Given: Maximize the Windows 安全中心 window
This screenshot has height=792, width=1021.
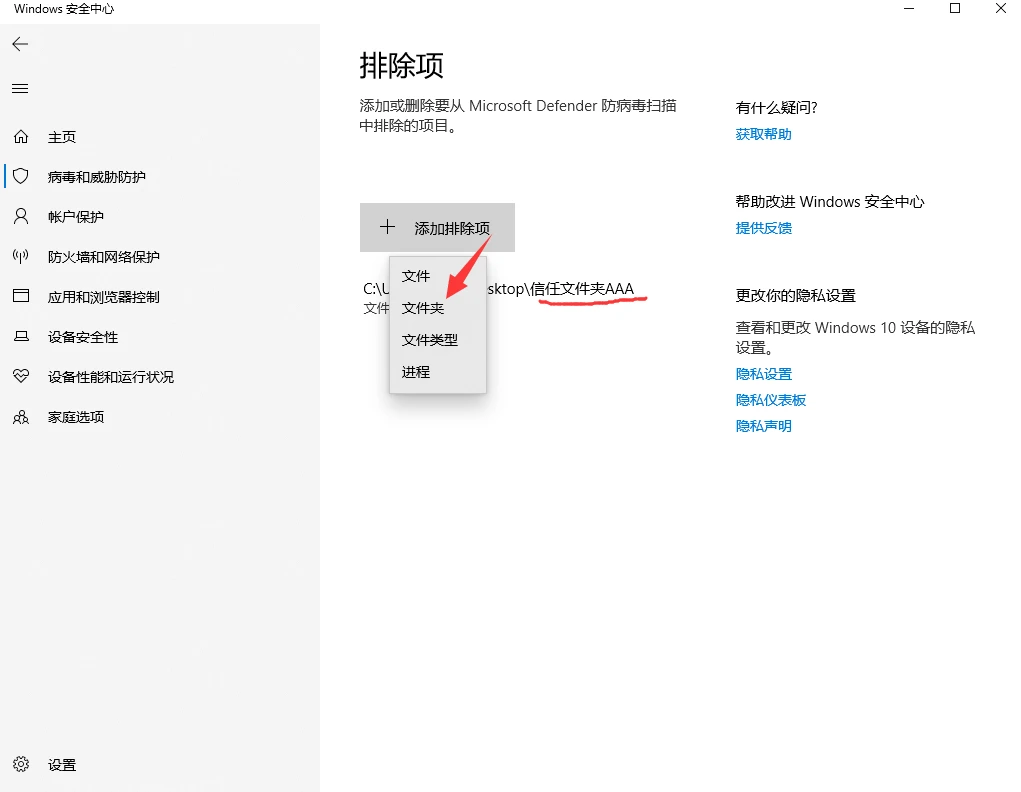Looking at the screenshot, I should tap(955, 8).
